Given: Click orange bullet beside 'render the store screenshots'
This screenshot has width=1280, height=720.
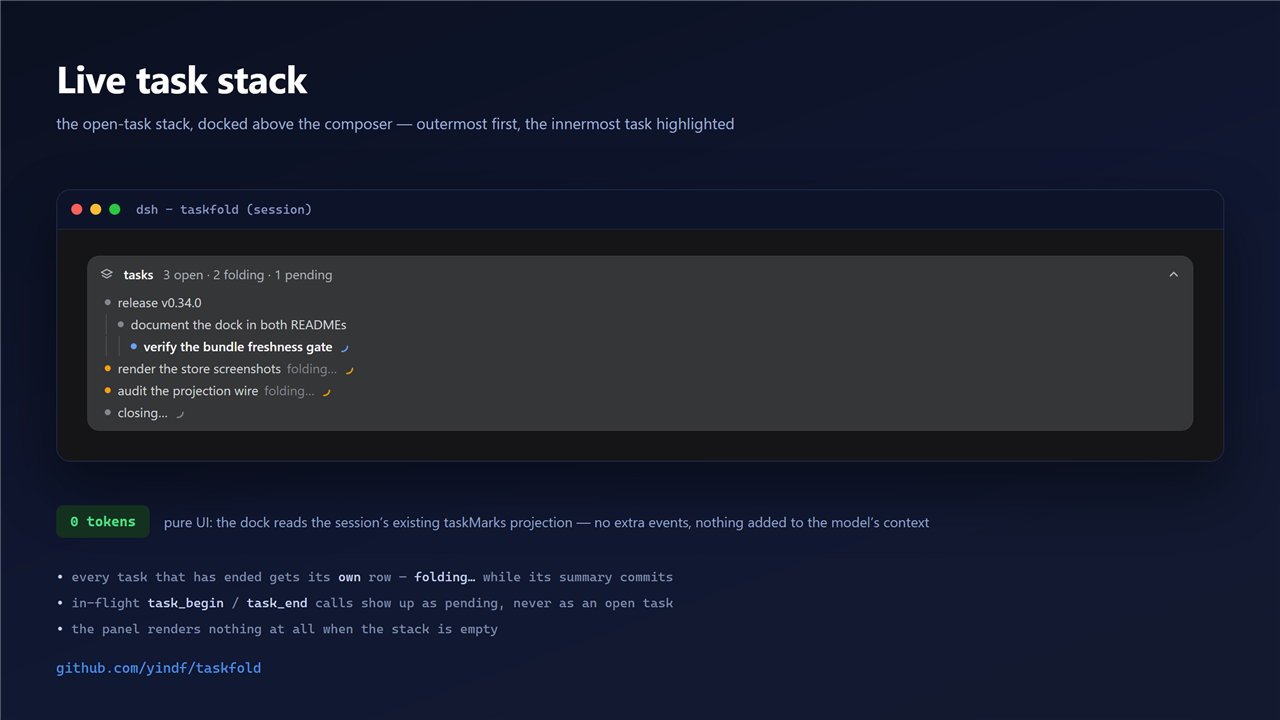Looking at the screenshot, I should click(x=108, y=369).
